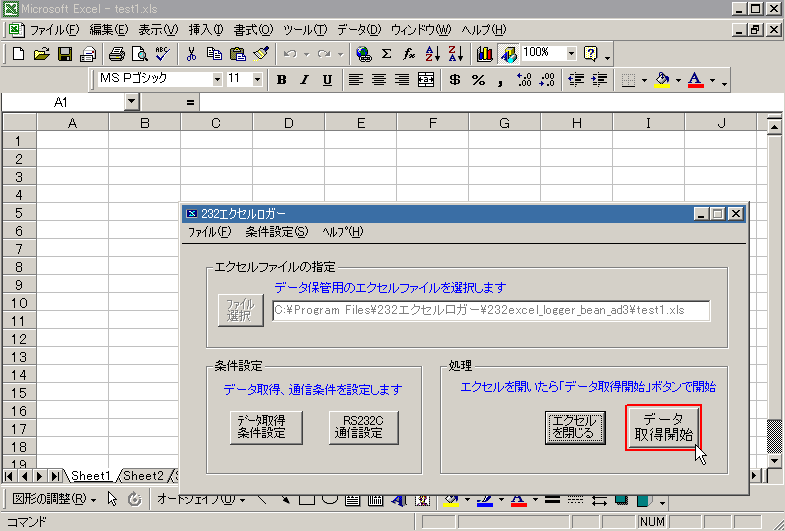The image size is (785, 531).
Task: Apply Currency style with dollar icon
Action: click(455, 80)
